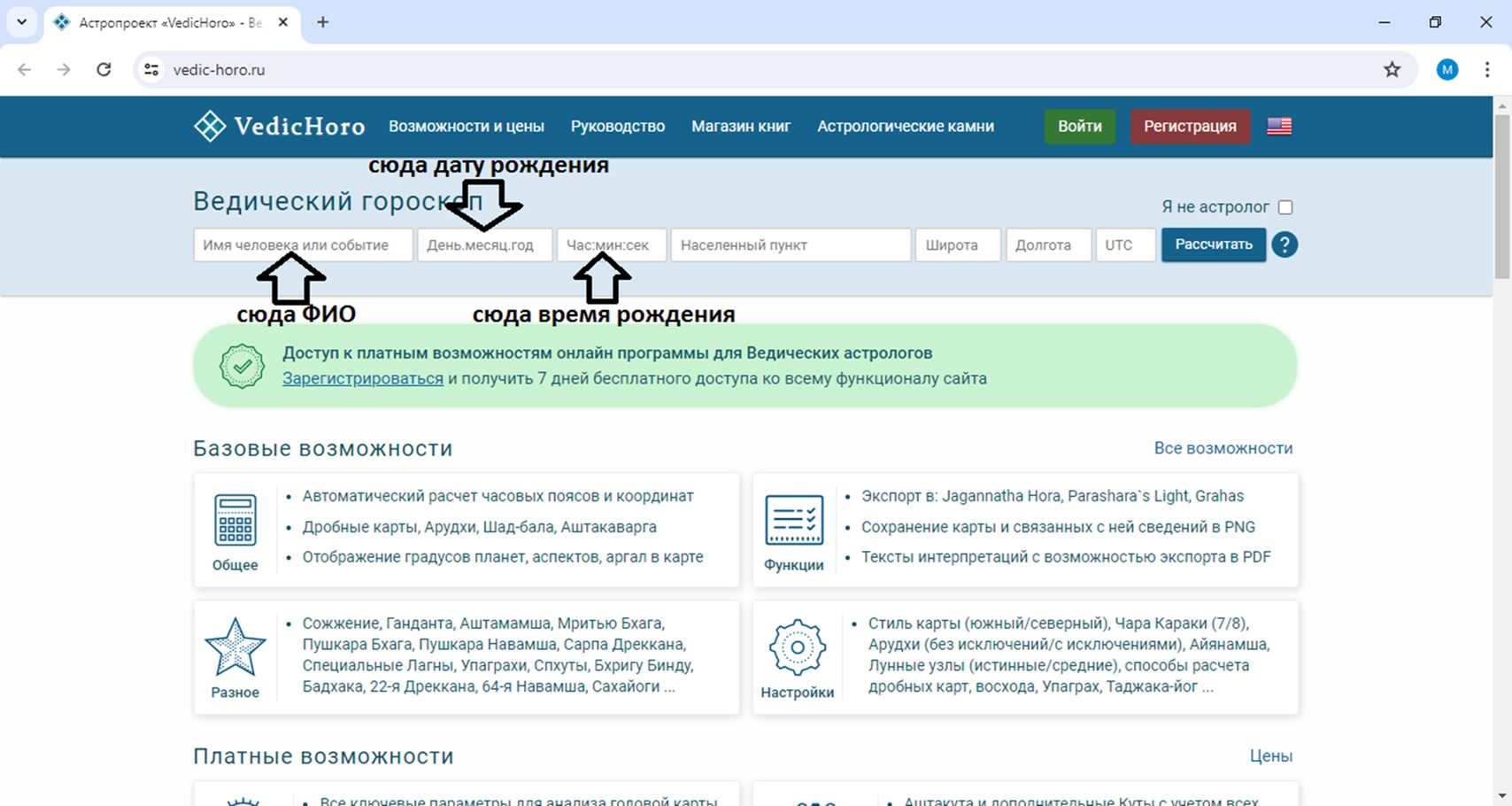This screenshot has width=1512, height=806.
Task: Open the "Возможности и цены" menu item
Action: (x=466, y=127)
